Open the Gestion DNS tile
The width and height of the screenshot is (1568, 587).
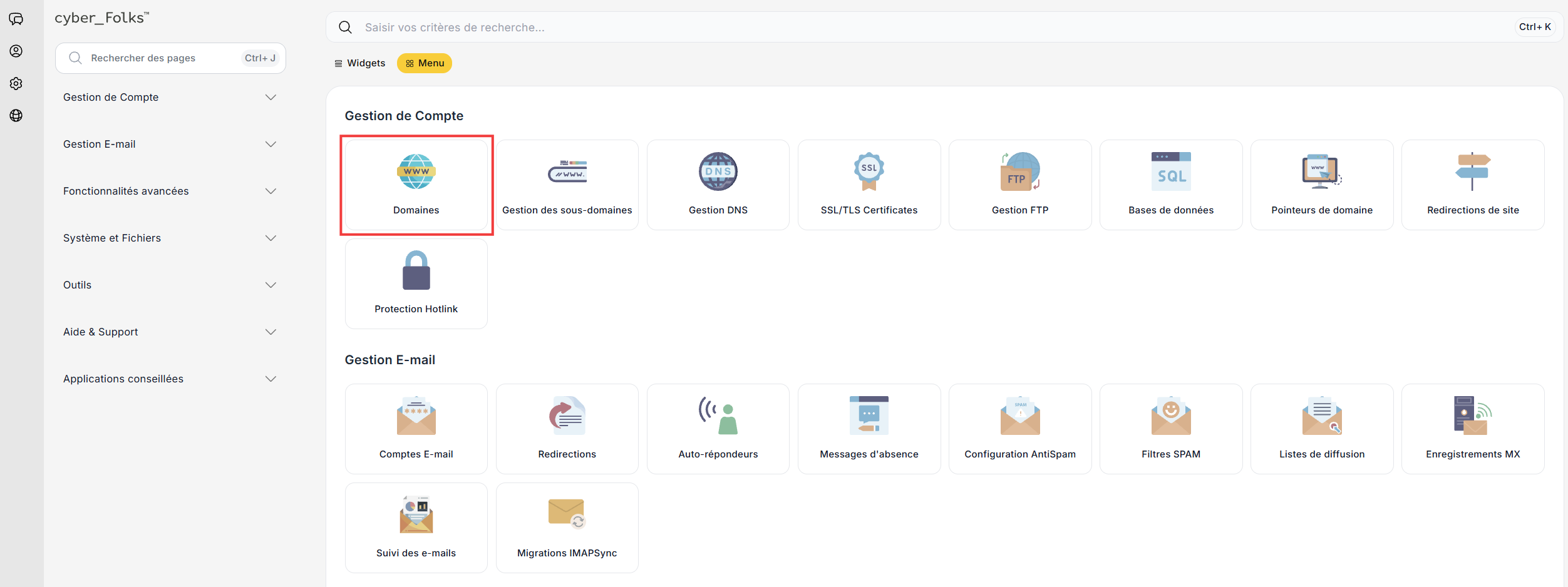718,185
